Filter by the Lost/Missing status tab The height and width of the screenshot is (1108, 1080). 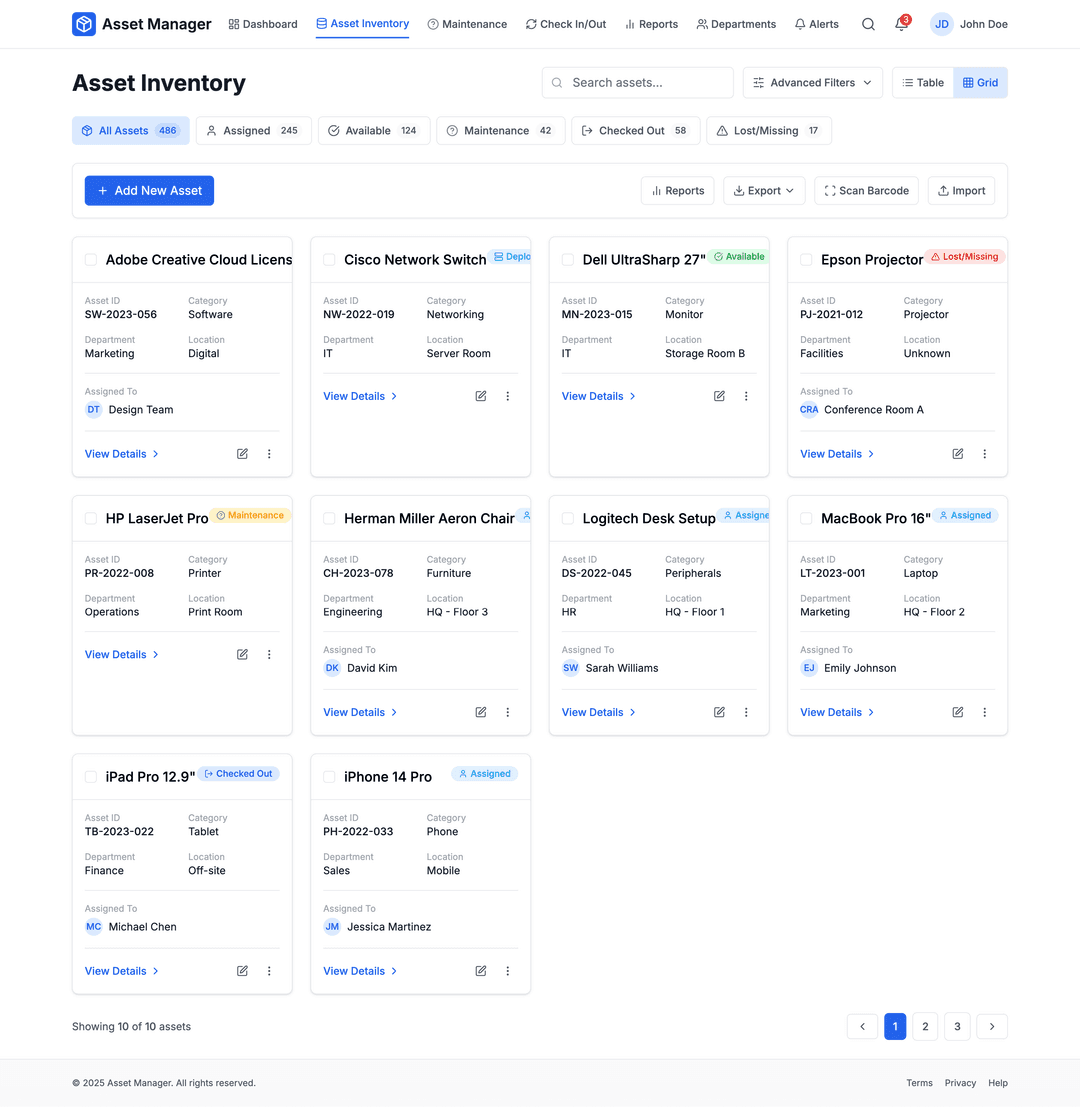769,130
